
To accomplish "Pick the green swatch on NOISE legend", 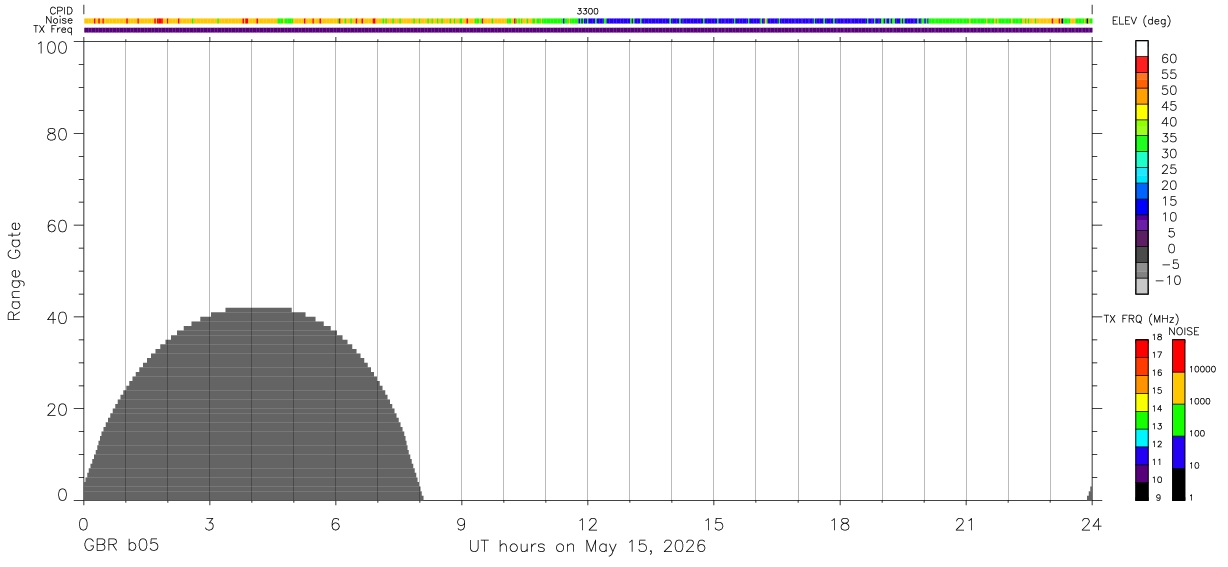I will tap(1178, 420).
